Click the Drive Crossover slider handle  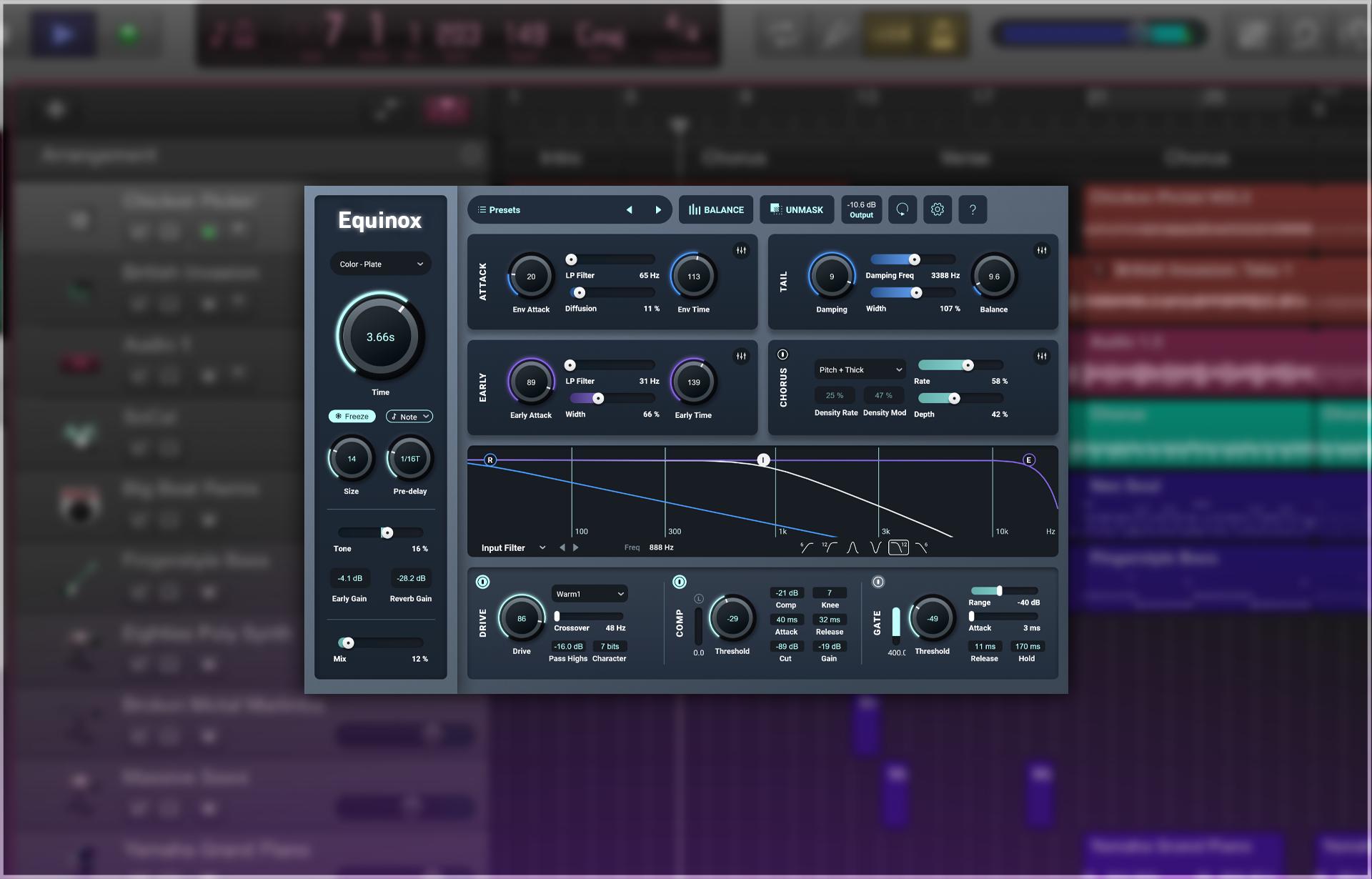pos(557,616)
